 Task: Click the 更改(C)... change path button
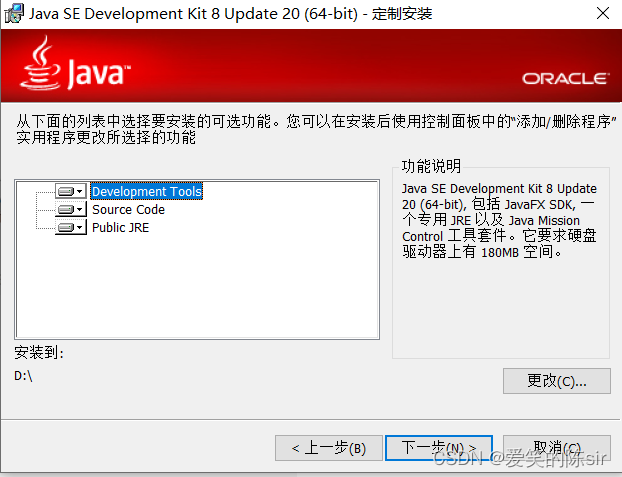557,381
